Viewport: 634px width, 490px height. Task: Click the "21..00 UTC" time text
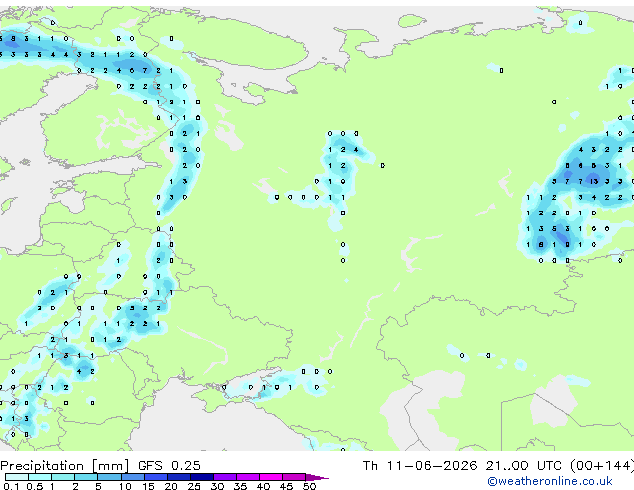(524, 466)
